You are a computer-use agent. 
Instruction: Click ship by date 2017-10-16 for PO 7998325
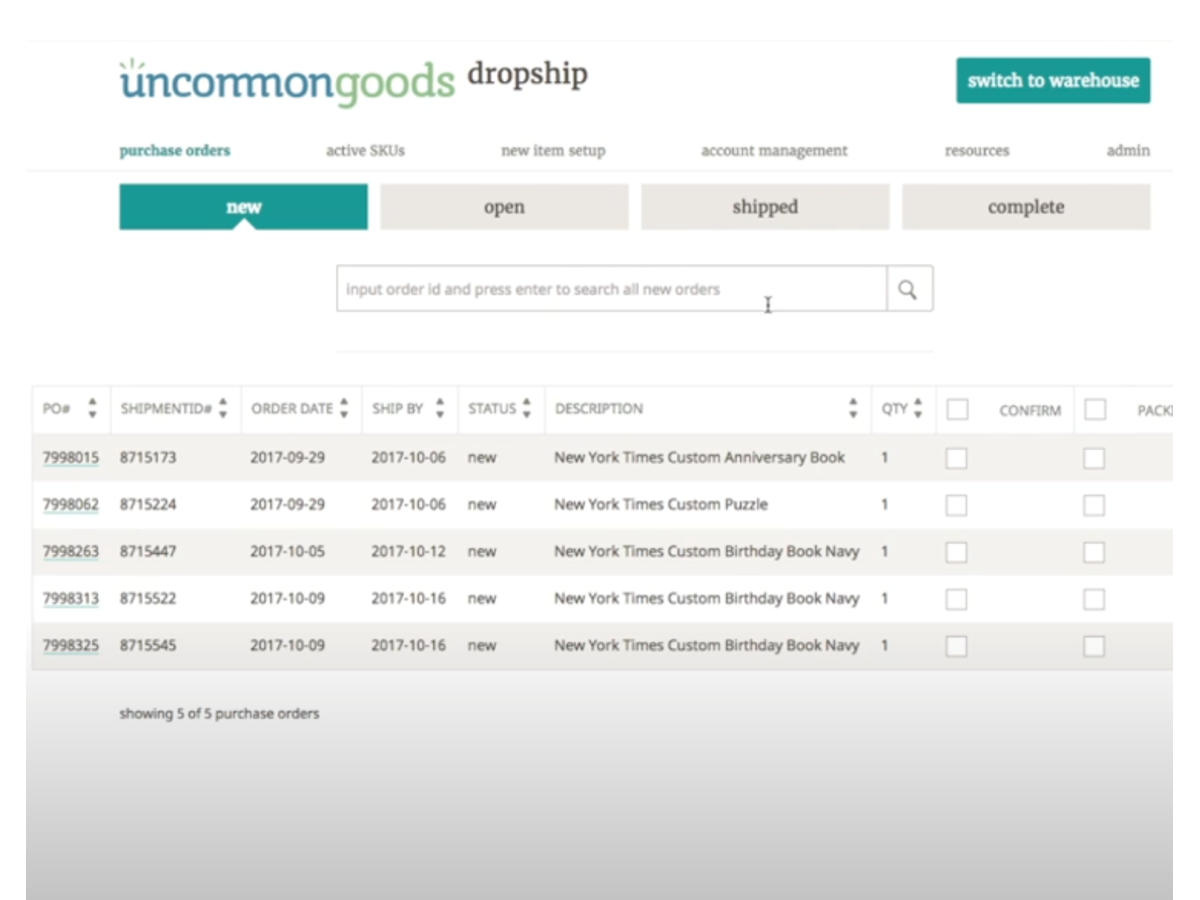coord(409,646)
